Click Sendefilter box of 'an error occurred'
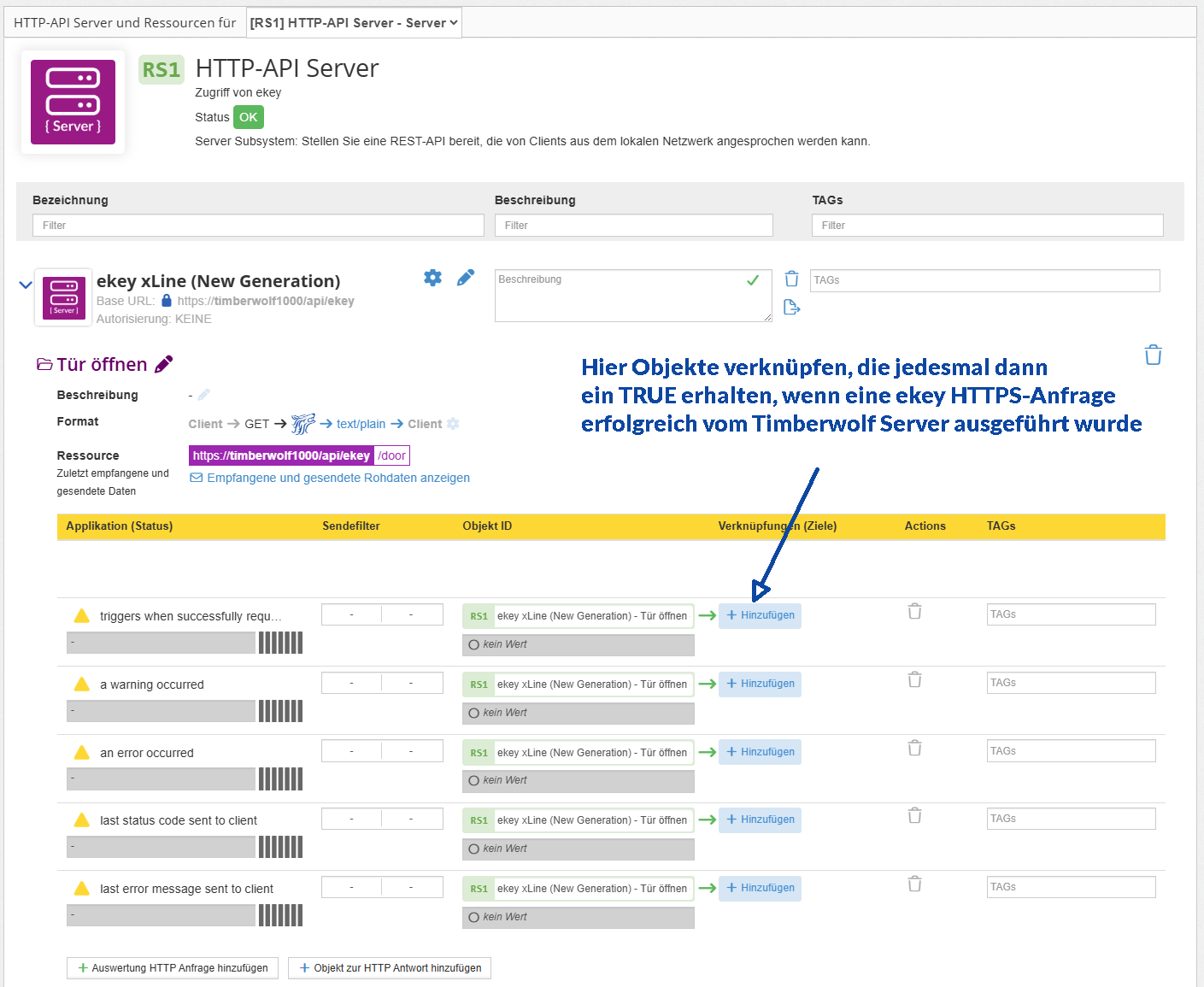 [x=382, y=751]
